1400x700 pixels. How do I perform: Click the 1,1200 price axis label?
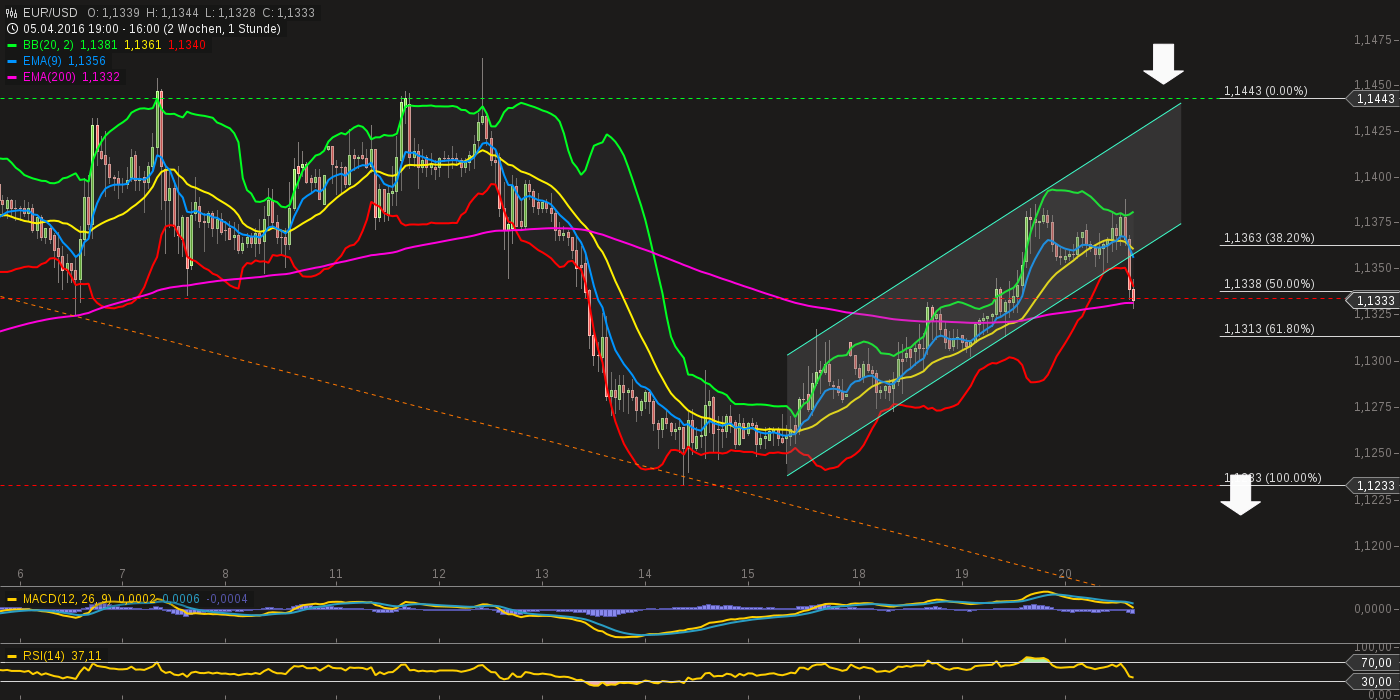click(x=1372, y=546)
